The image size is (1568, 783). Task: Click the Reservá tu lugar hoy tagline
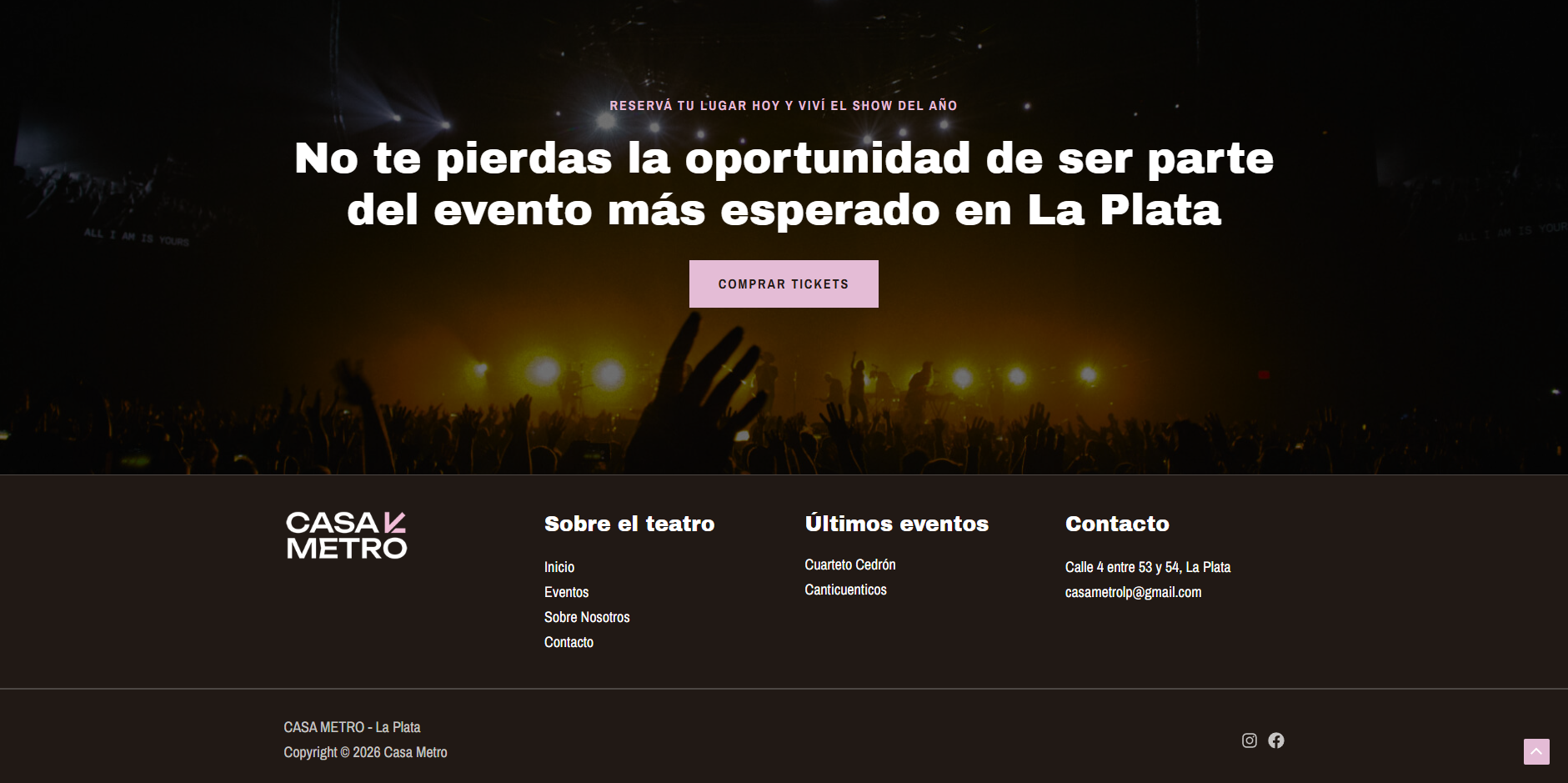coord(784,105)
